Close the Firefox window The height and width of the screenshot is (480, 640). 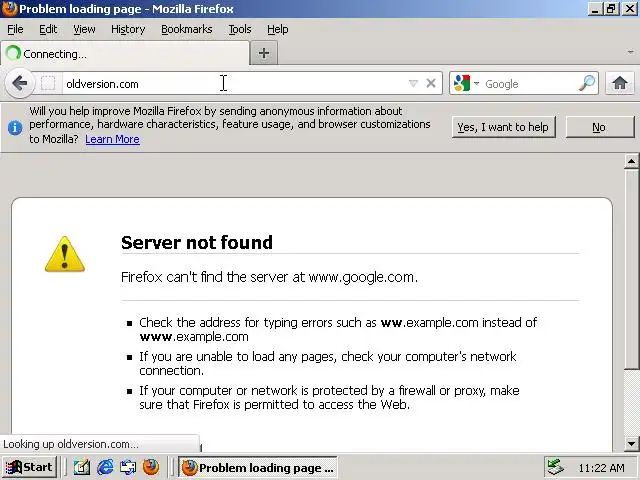[x=629, y=9]
